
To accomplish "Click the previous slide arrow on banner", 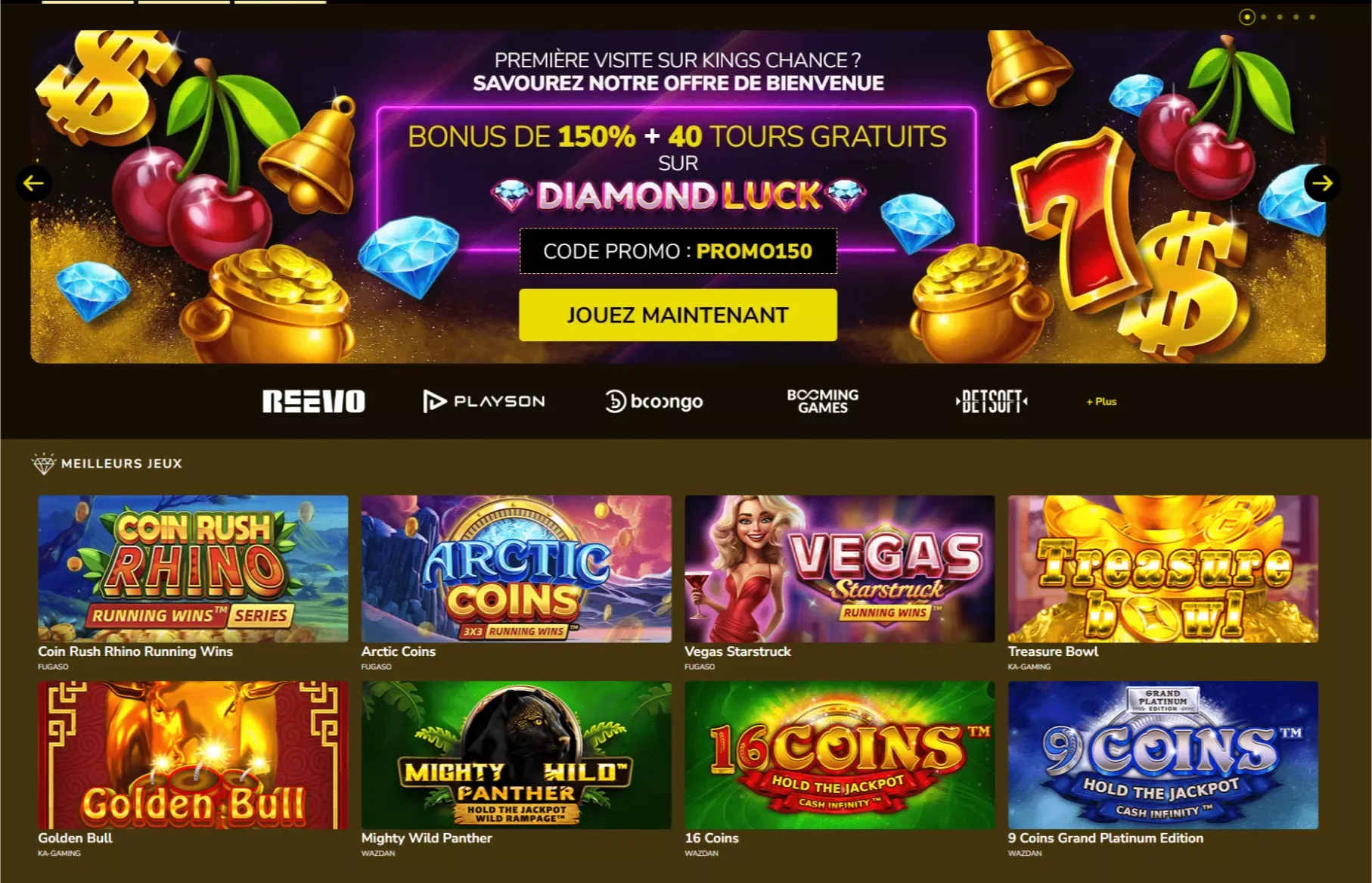I will [x=34, y=183].
